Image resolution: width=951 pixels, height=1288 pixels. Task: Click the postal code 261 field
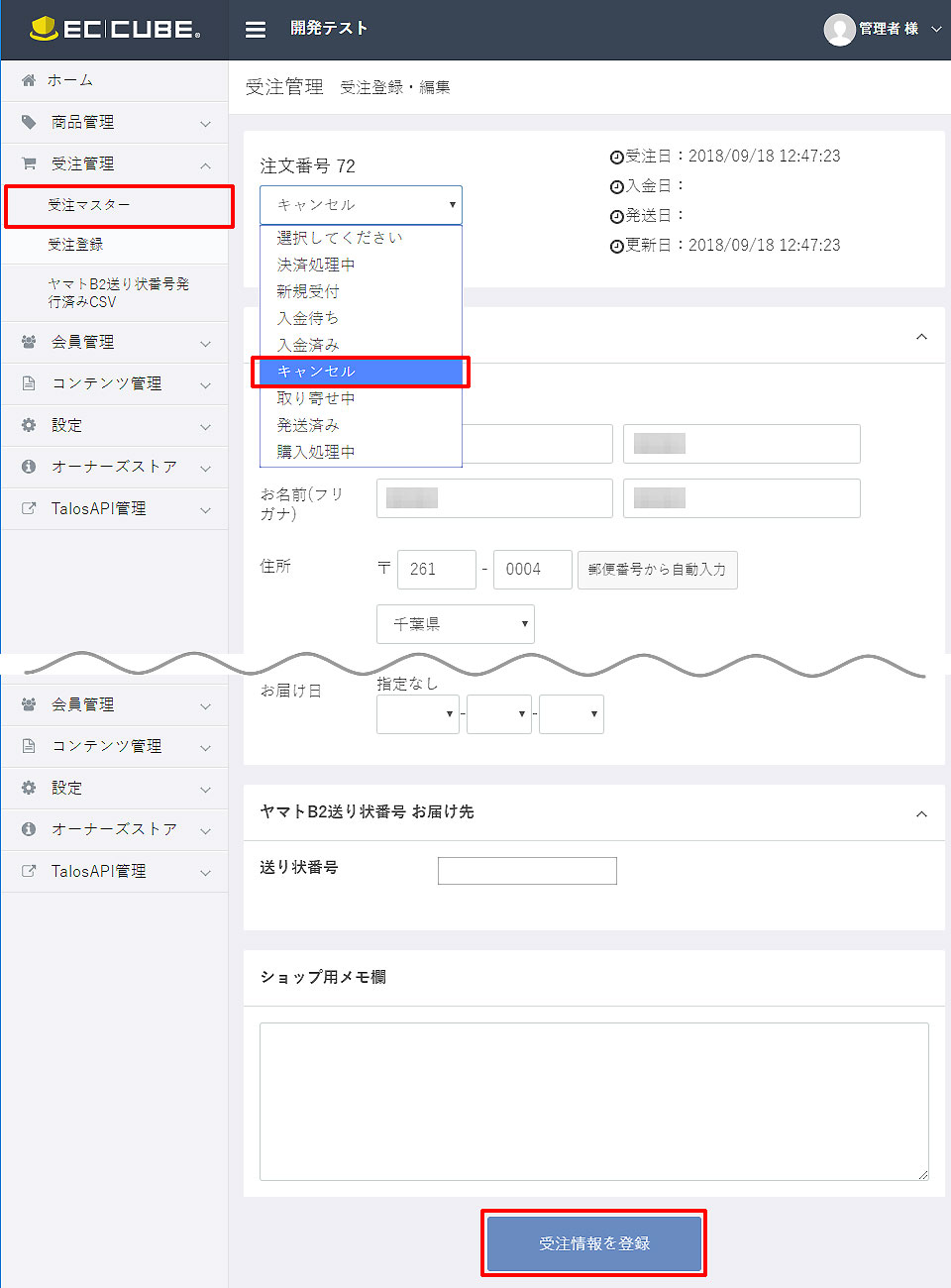coord(437,570)
